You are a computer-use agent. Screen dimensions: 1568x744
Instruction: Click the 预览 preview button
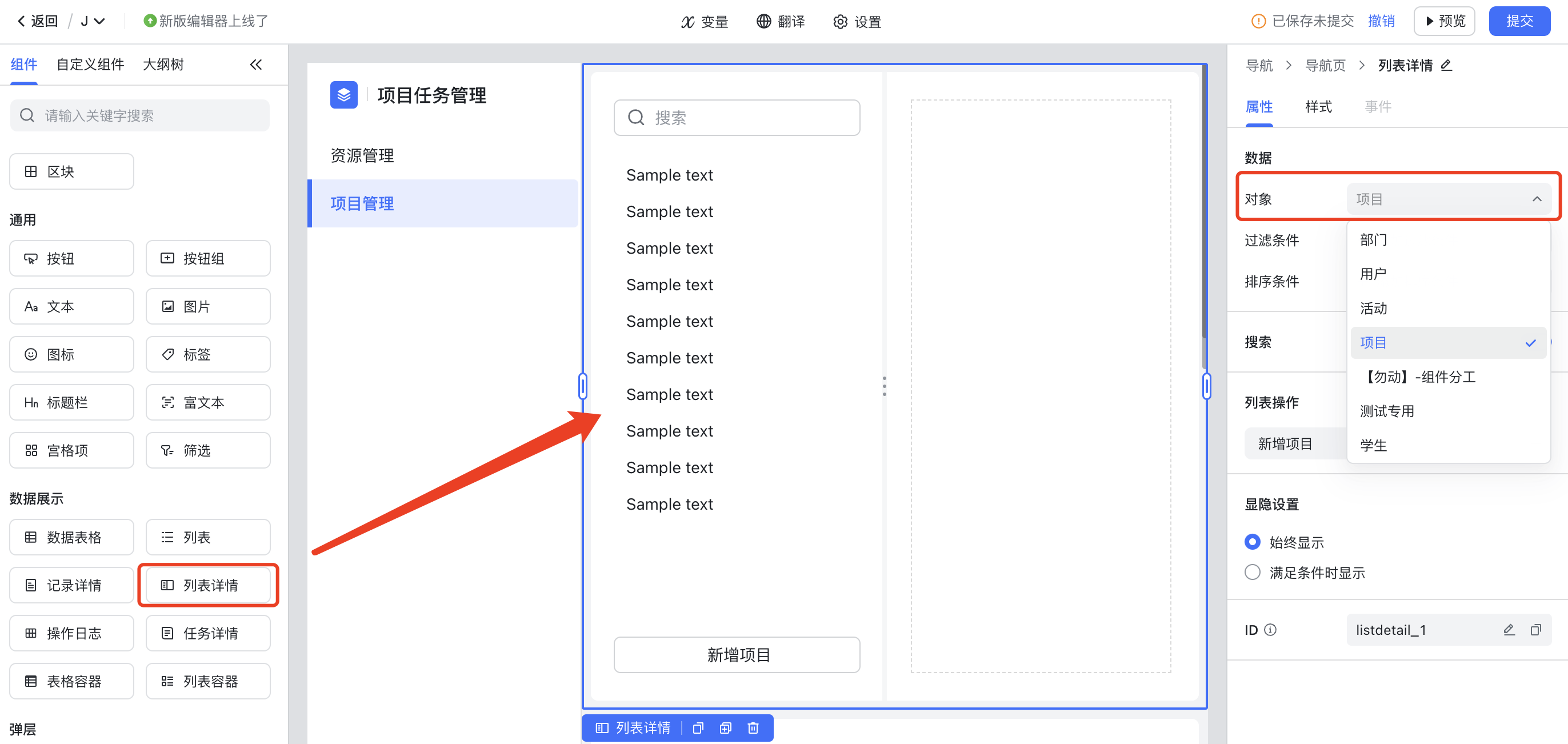tap(1444, 21)
